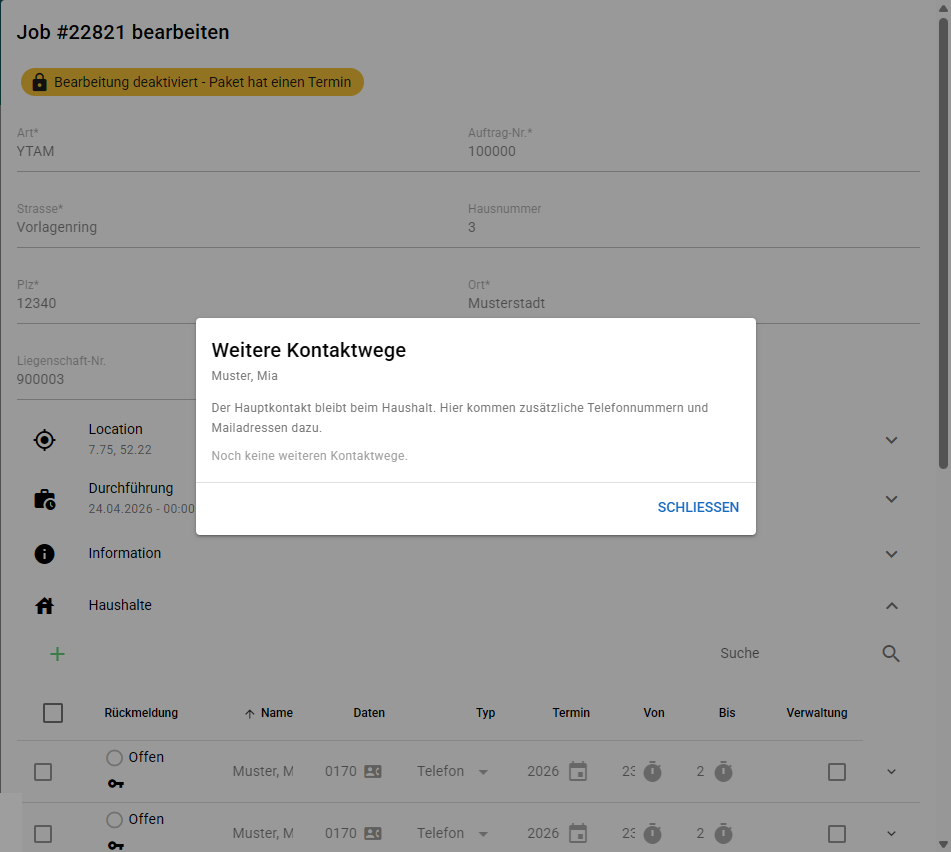Select the first household row checkbox
Viewport: 951px width, 852px height.
43,772
